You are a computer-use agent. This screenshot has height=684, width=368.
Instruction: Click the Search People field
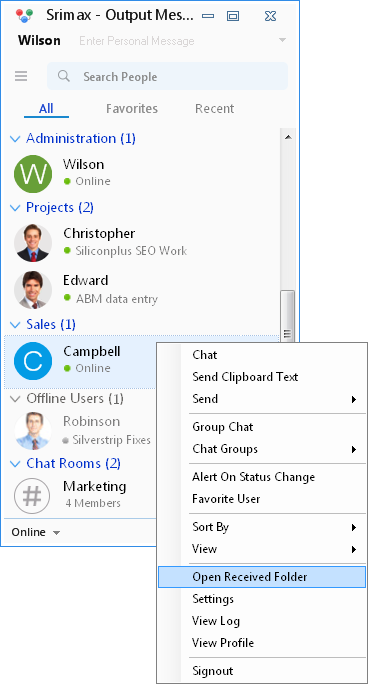click(167, 76)
